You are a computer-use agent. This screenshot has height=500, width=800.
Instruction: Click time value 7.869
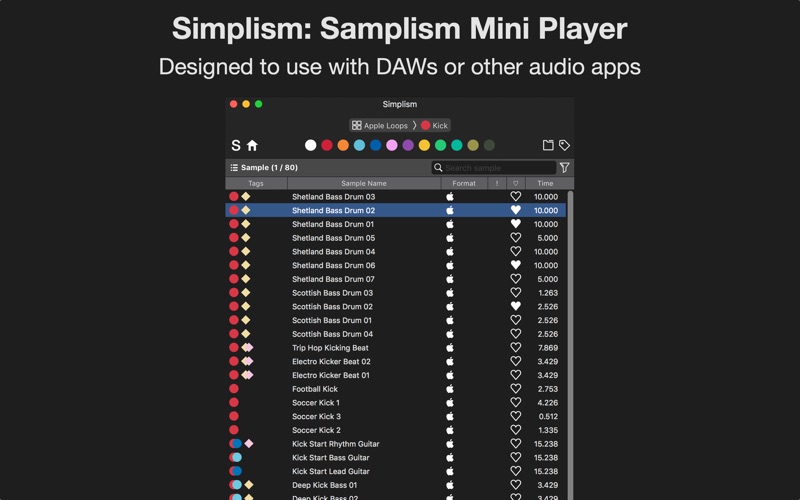pos(547,347)
